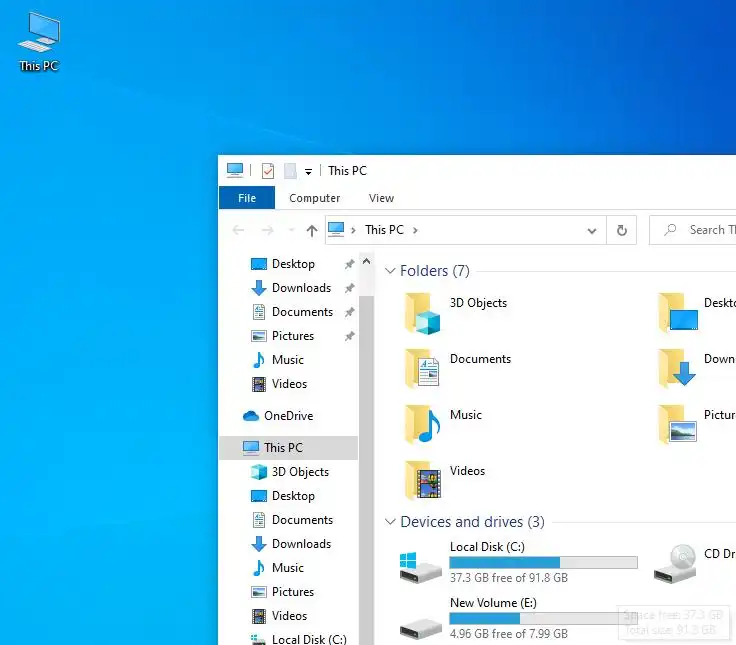Select the Local Disk (C:) drive icon
The height and width of the screenshot is (645, 736).
pos(420,567)
